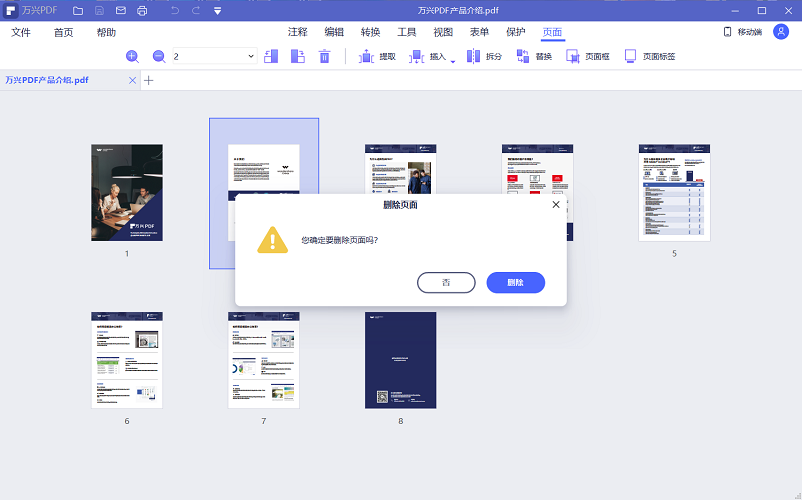Select the Replace page (替换) tool
802x500 pixels.
[x=533, y=56]
